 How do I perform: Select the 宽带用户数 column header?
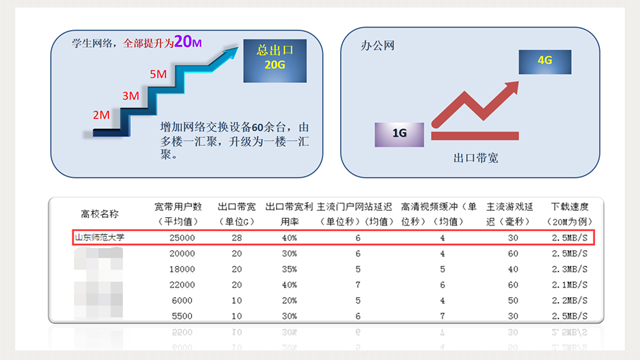click(178, 214)
